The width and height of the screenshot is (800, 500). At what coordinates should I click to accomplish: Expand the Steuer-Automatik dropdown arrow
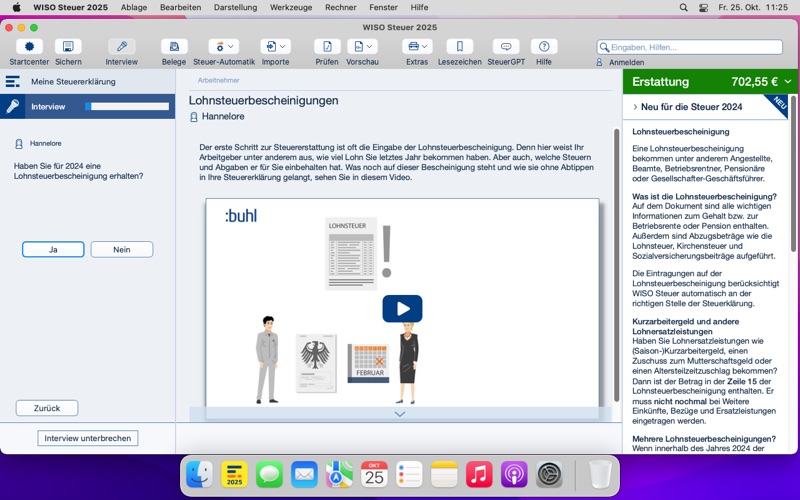(x=231, y=47)
